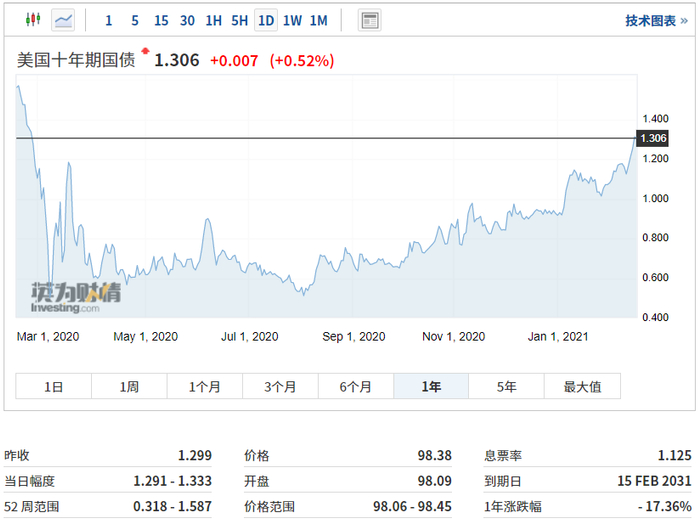The width and height of the screenshot is (700, 524).
Task: Switch to area line chart type
Action: 63,20
